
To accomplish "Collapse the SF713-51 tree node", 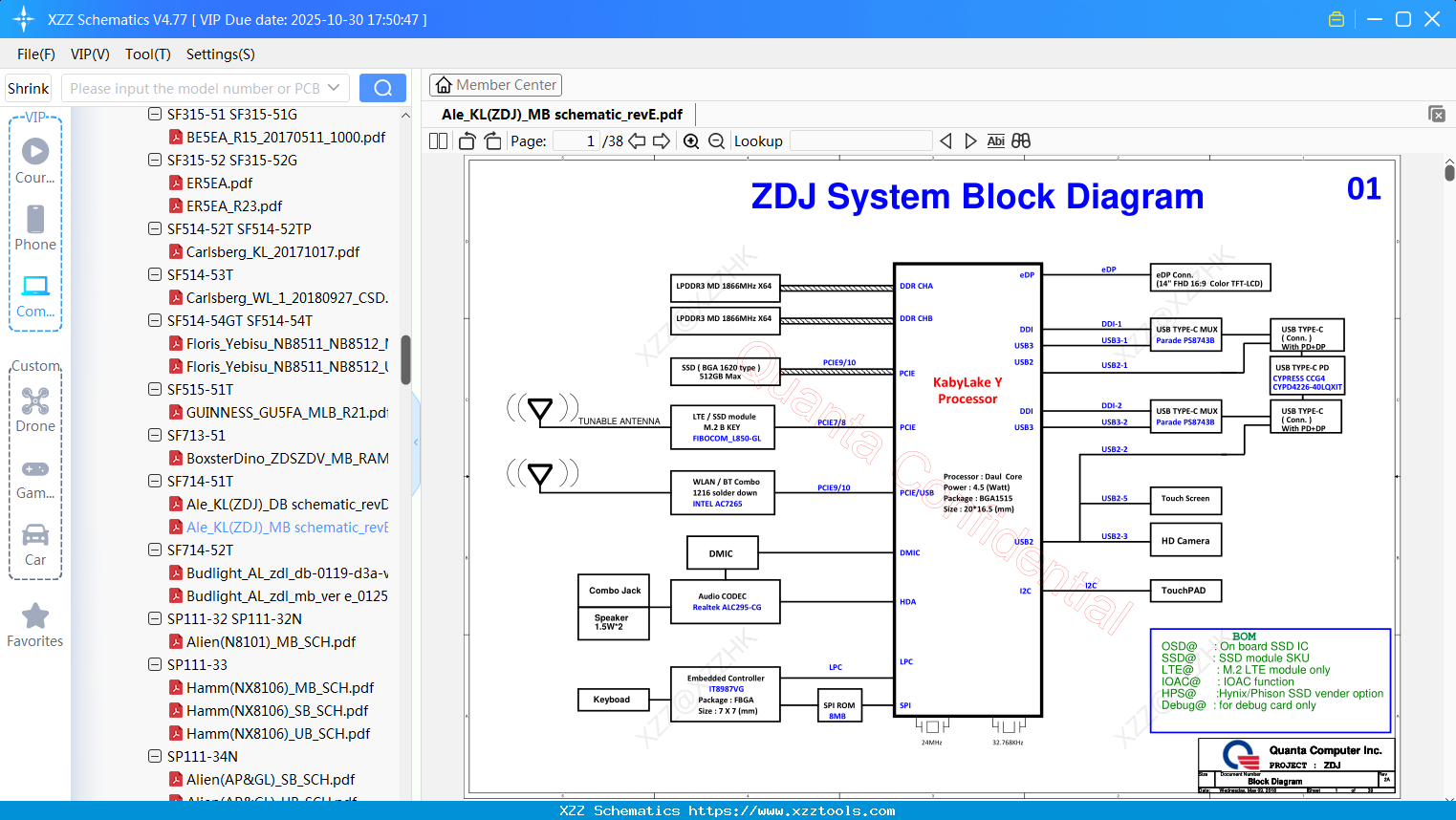I will pos(155,435).
